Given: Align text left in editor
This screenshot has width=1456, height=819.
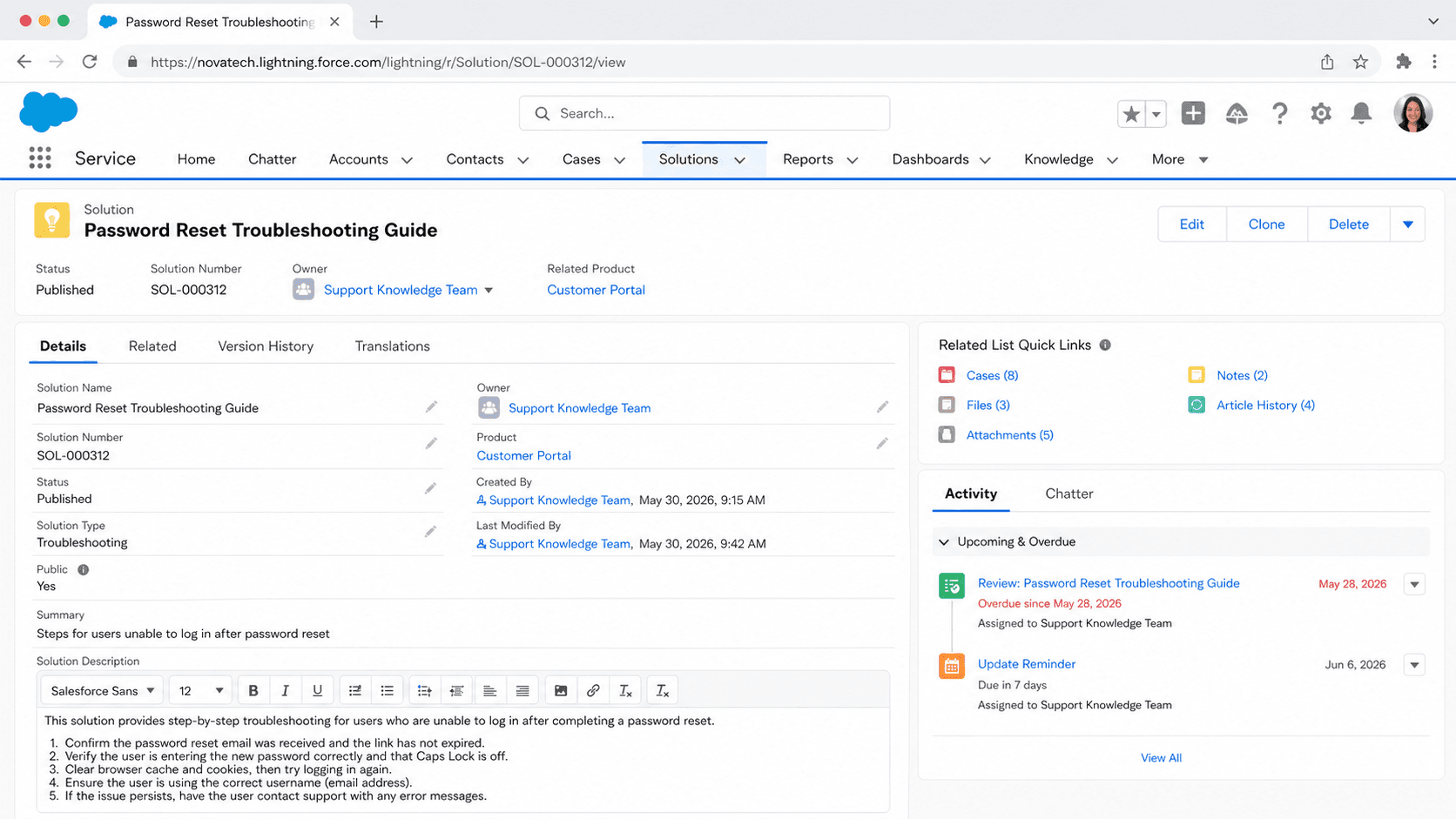Looking at the screenshot, I should (489, 690).
